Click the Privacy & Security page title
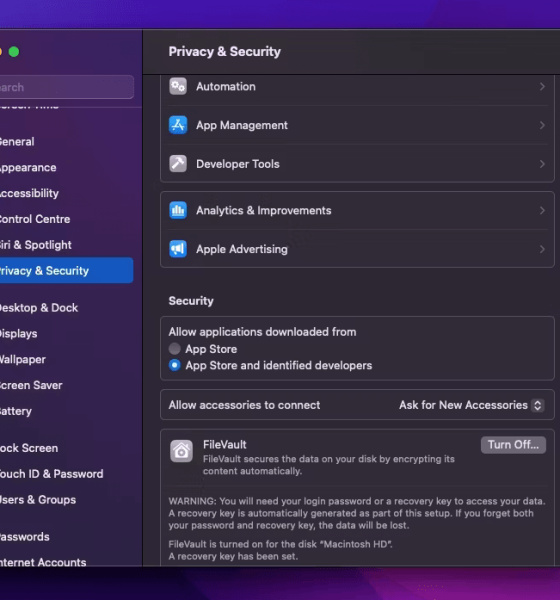Screen dimensions: 560x600 [225, 52]
